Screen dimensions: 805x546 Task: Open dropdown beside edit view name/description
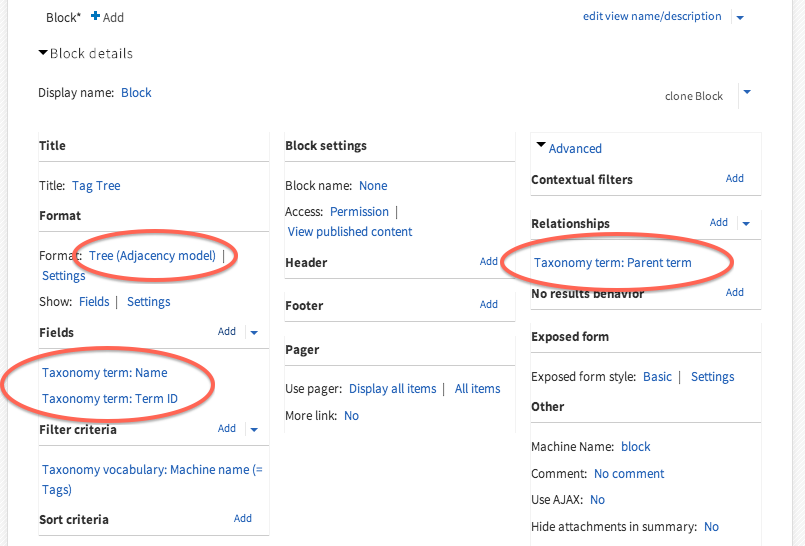pyautogui.click(x=740, y=17)
